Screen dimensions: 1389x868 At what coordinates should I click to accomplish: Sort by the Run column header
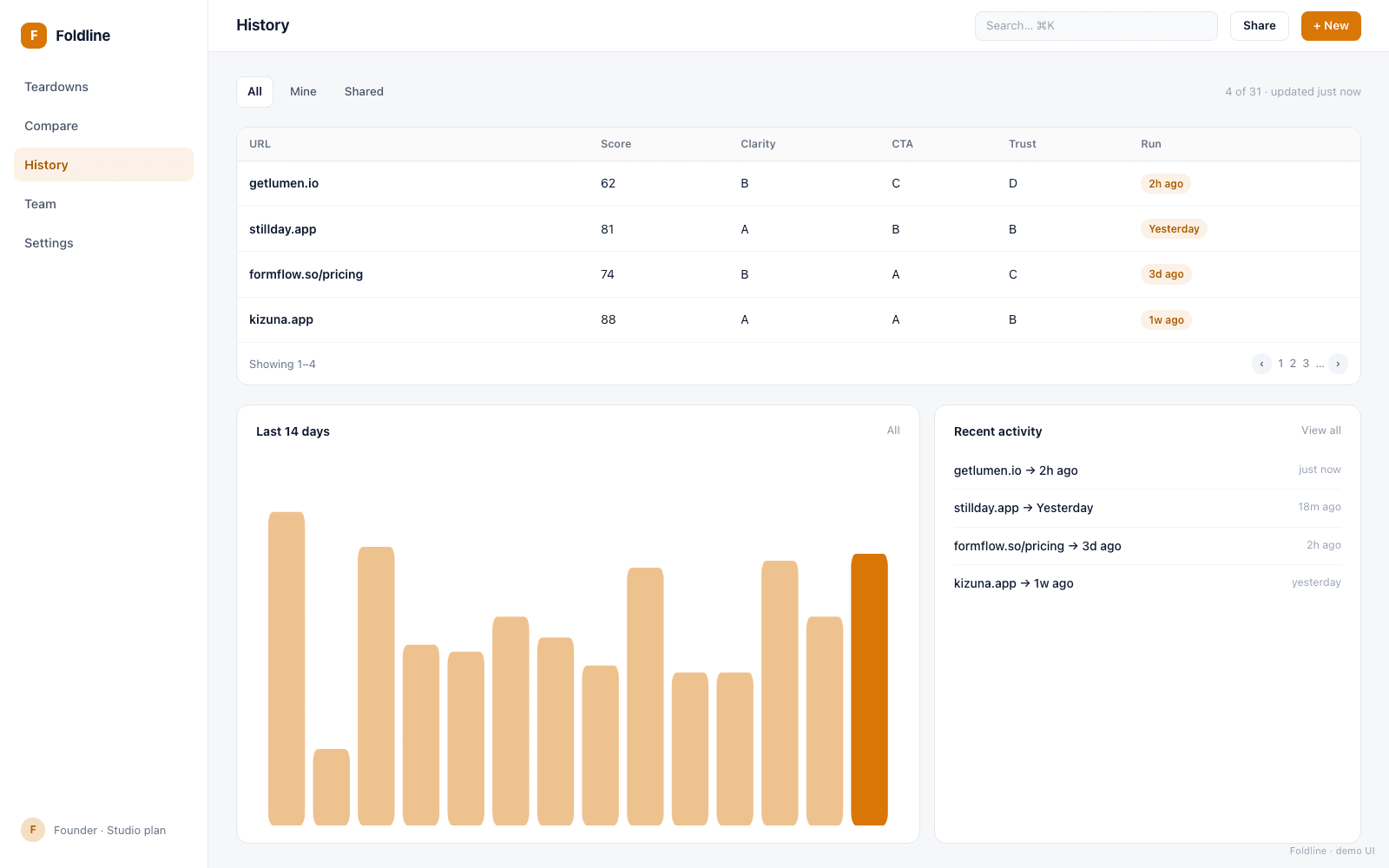tap(1150, 144)
